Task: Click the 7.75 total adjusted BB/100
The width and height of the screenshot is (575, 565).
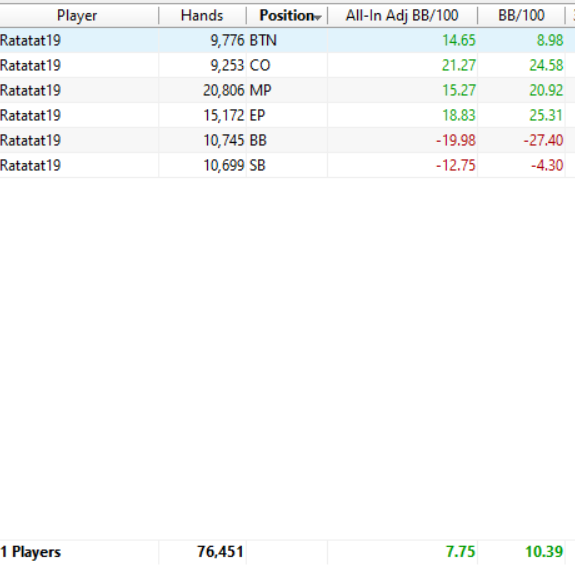Action: tap(461, 551)
